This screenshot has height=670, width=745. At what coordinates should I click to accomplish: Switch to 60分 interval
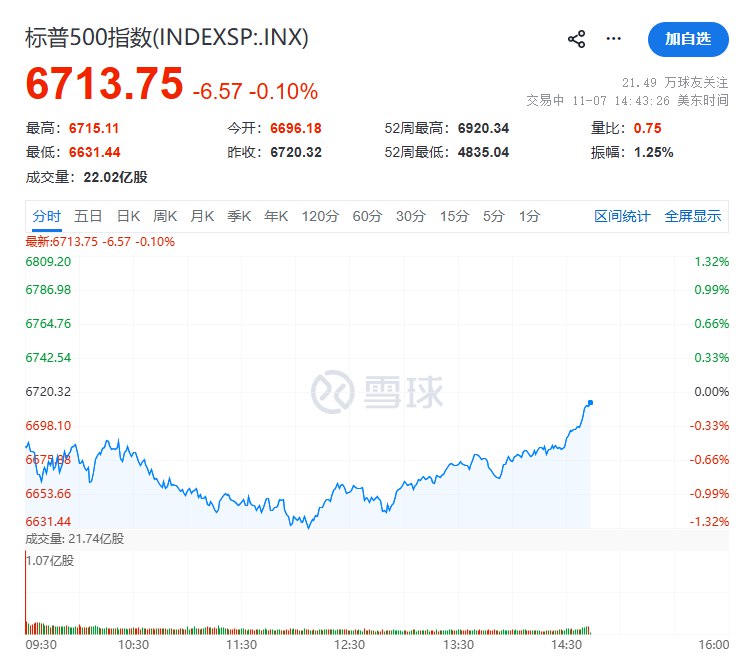coord(367,216)
